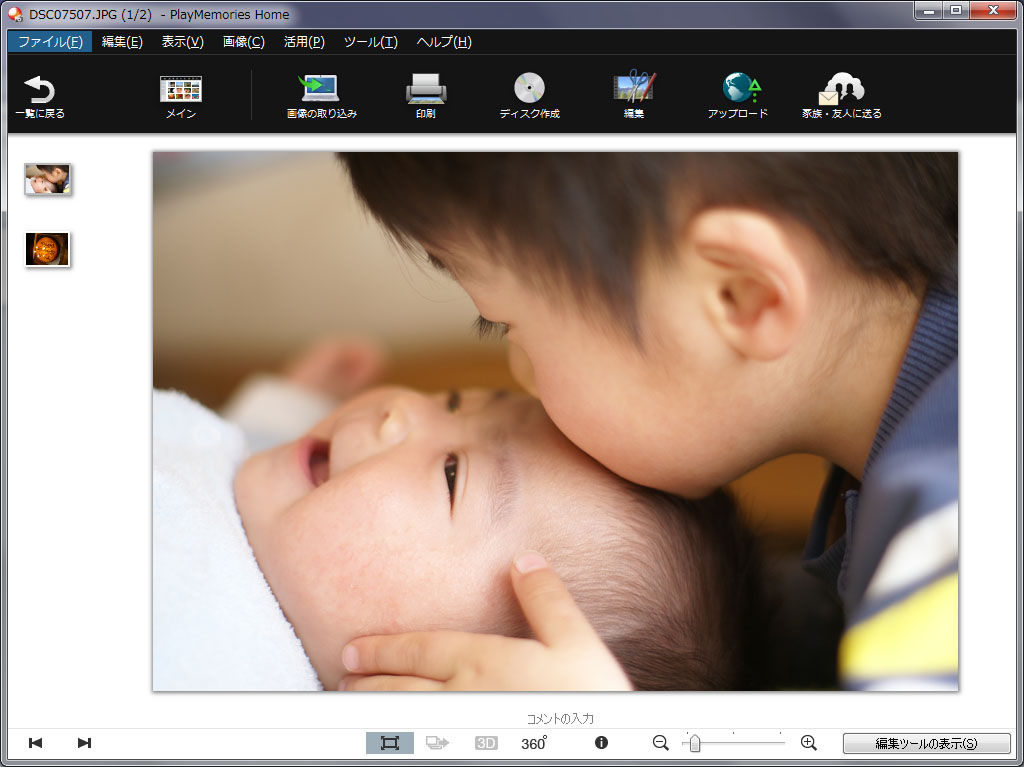
Task: Click the zoom out magnifier icon
Action: [x=660, y=743]
